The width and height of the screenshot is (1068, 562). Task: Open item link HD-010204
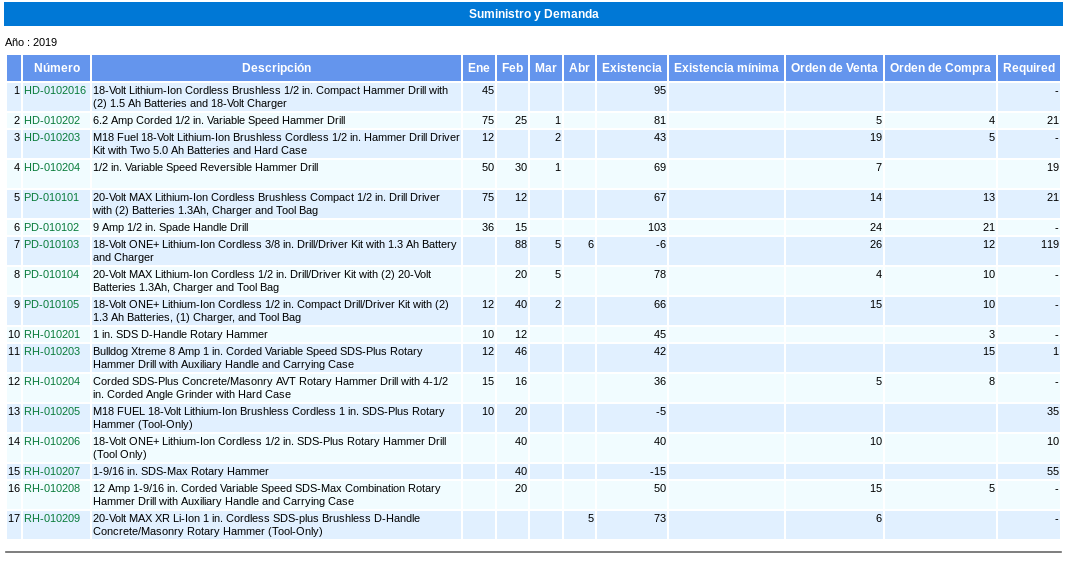point(52,167)
